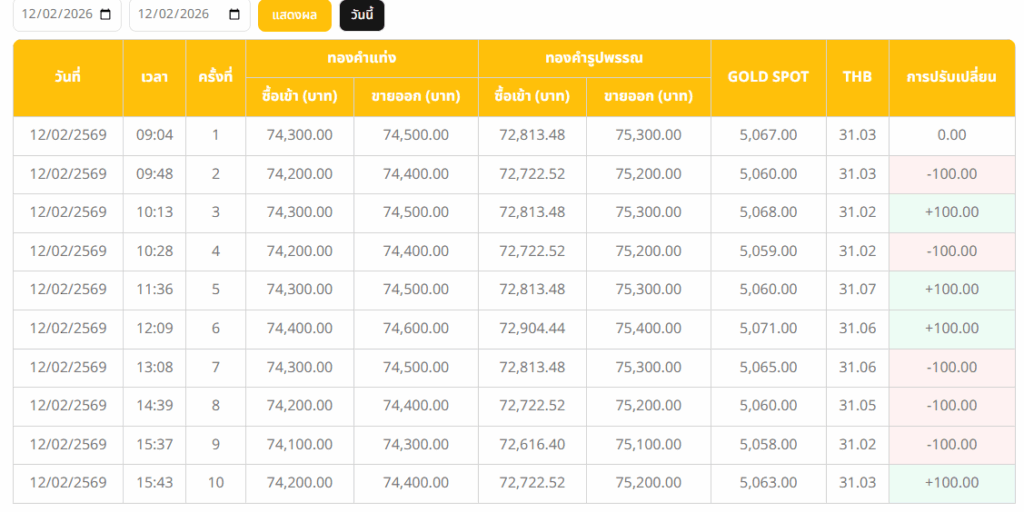
Task: Select the ทองคำแท่ง header
Action: tap(362, 58)
